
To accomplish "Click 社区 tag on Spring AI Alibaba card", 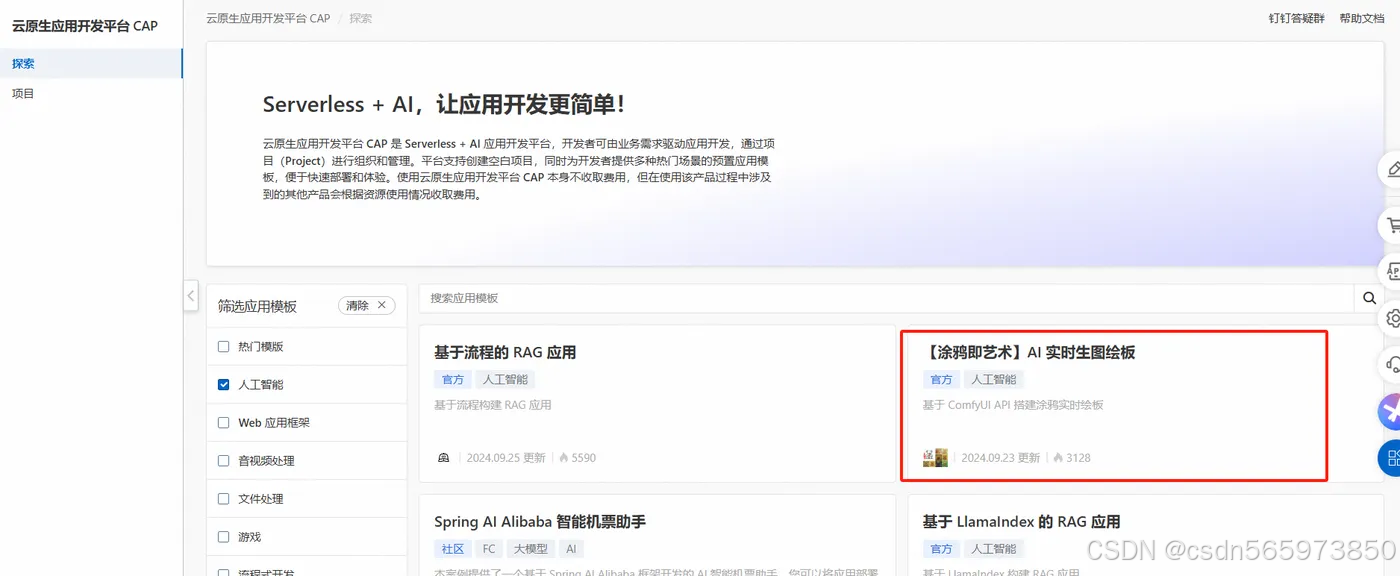I will tap(453, 549).
